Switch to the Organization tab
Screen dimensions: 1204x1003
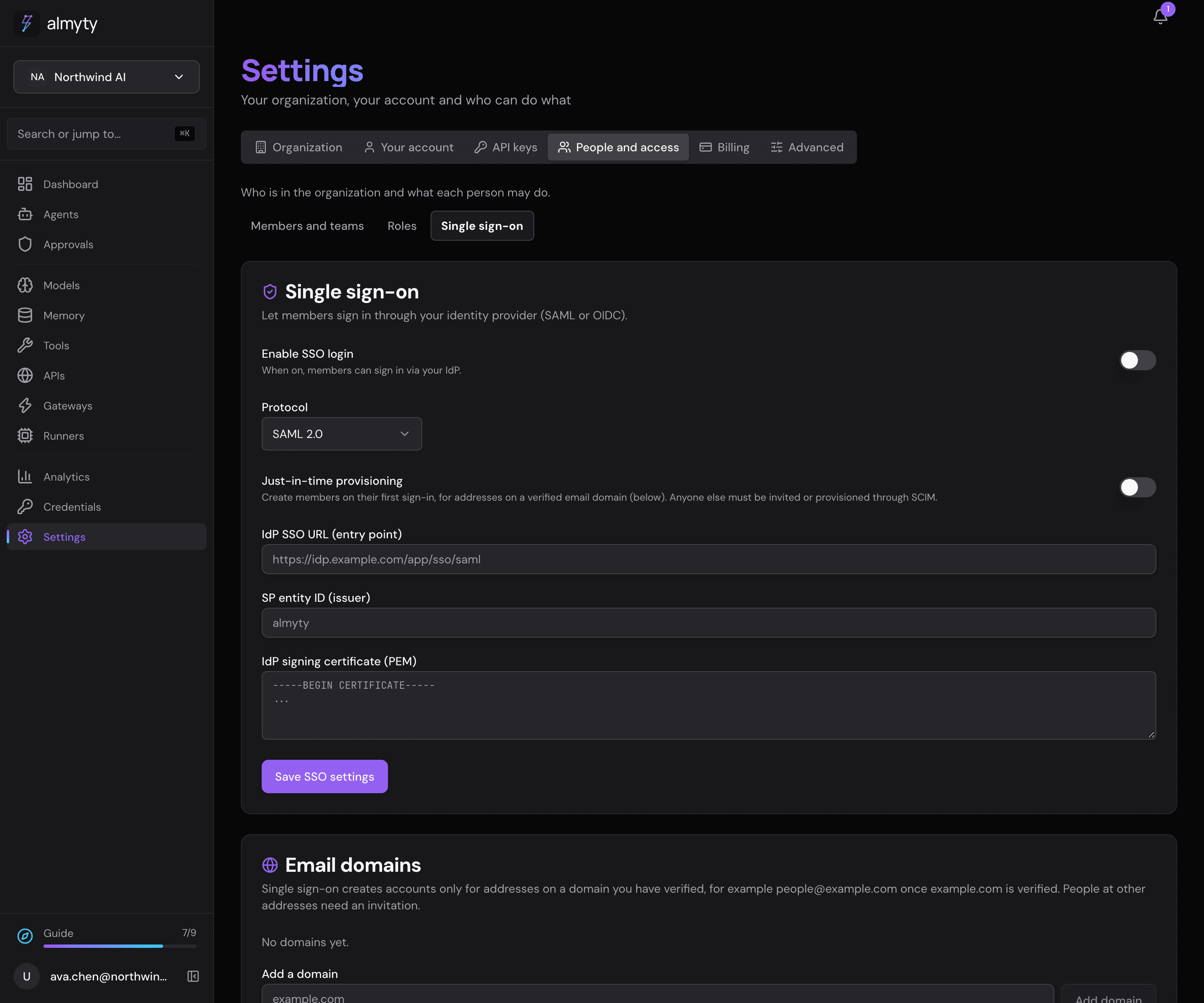(298, 147)
